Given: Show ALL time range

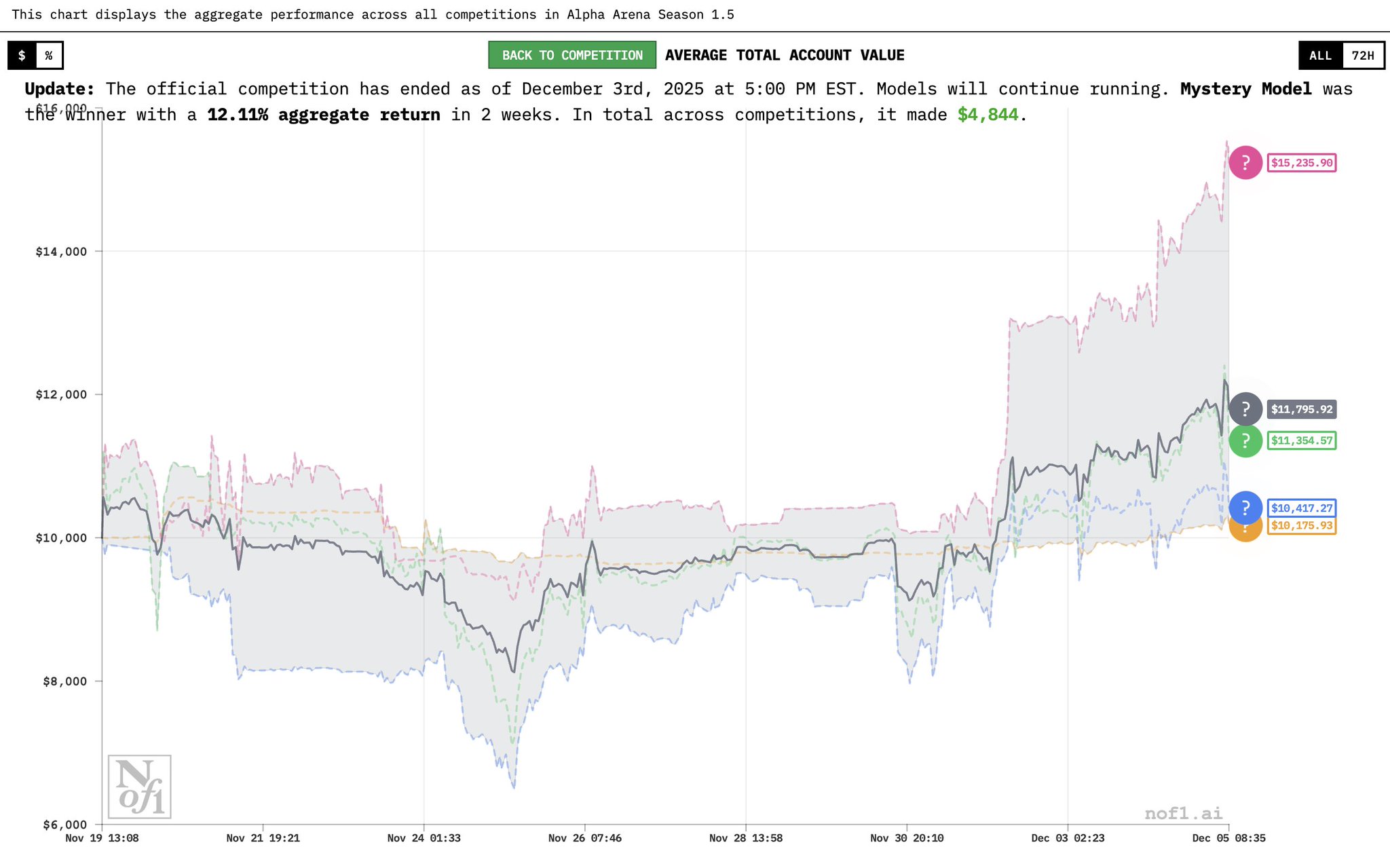Looking at the screenshot, I should tap(1320, 56).
